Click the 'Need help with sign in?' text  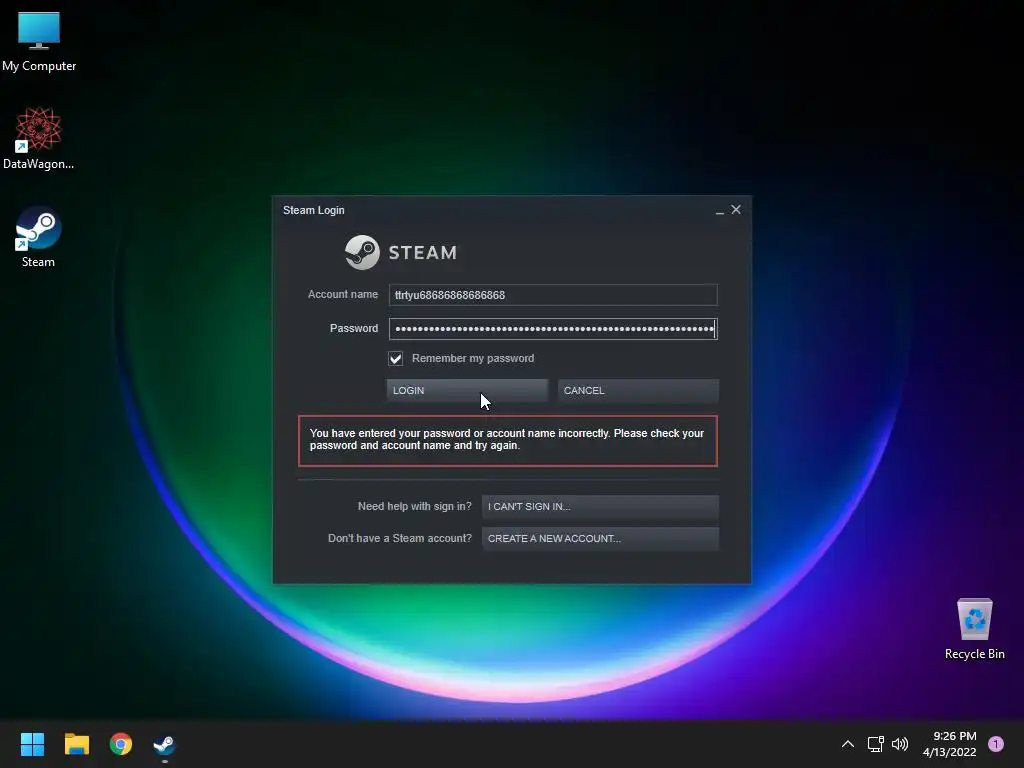click(415, 506)
